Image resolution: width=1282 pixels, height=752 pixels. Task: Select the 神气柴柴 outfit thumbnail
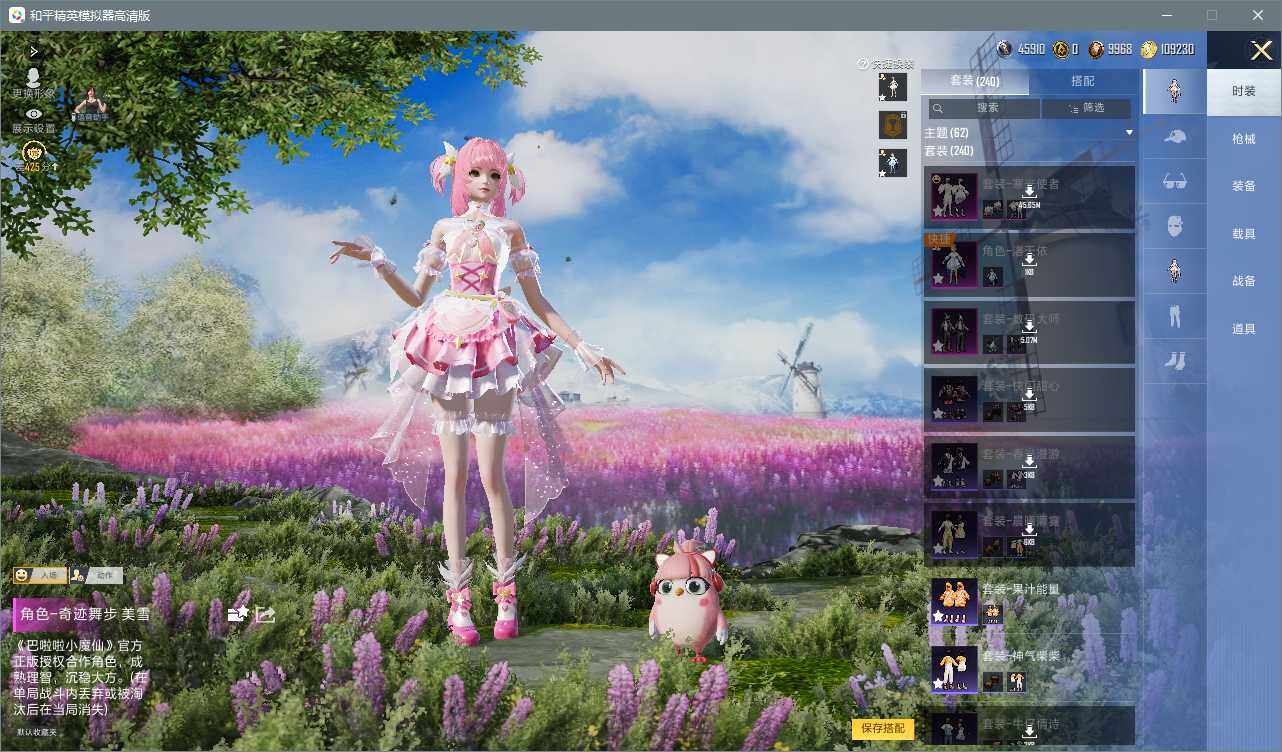[954, 669]
